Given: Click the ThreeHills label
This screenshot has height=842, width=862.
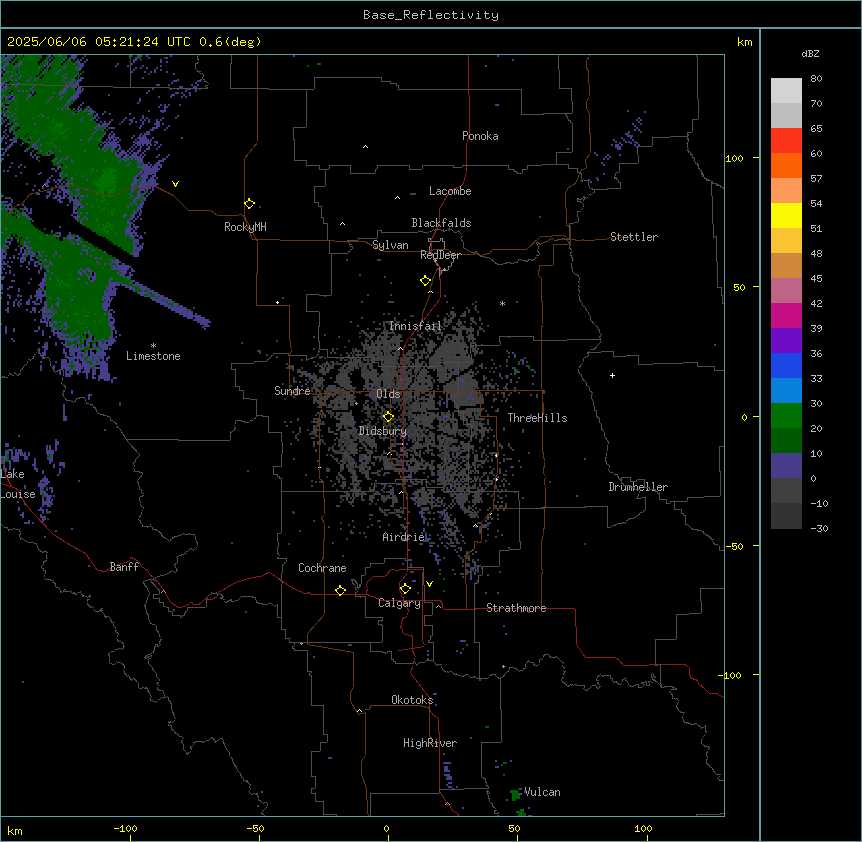Looking at the screenshot, I should coord(537,418).
